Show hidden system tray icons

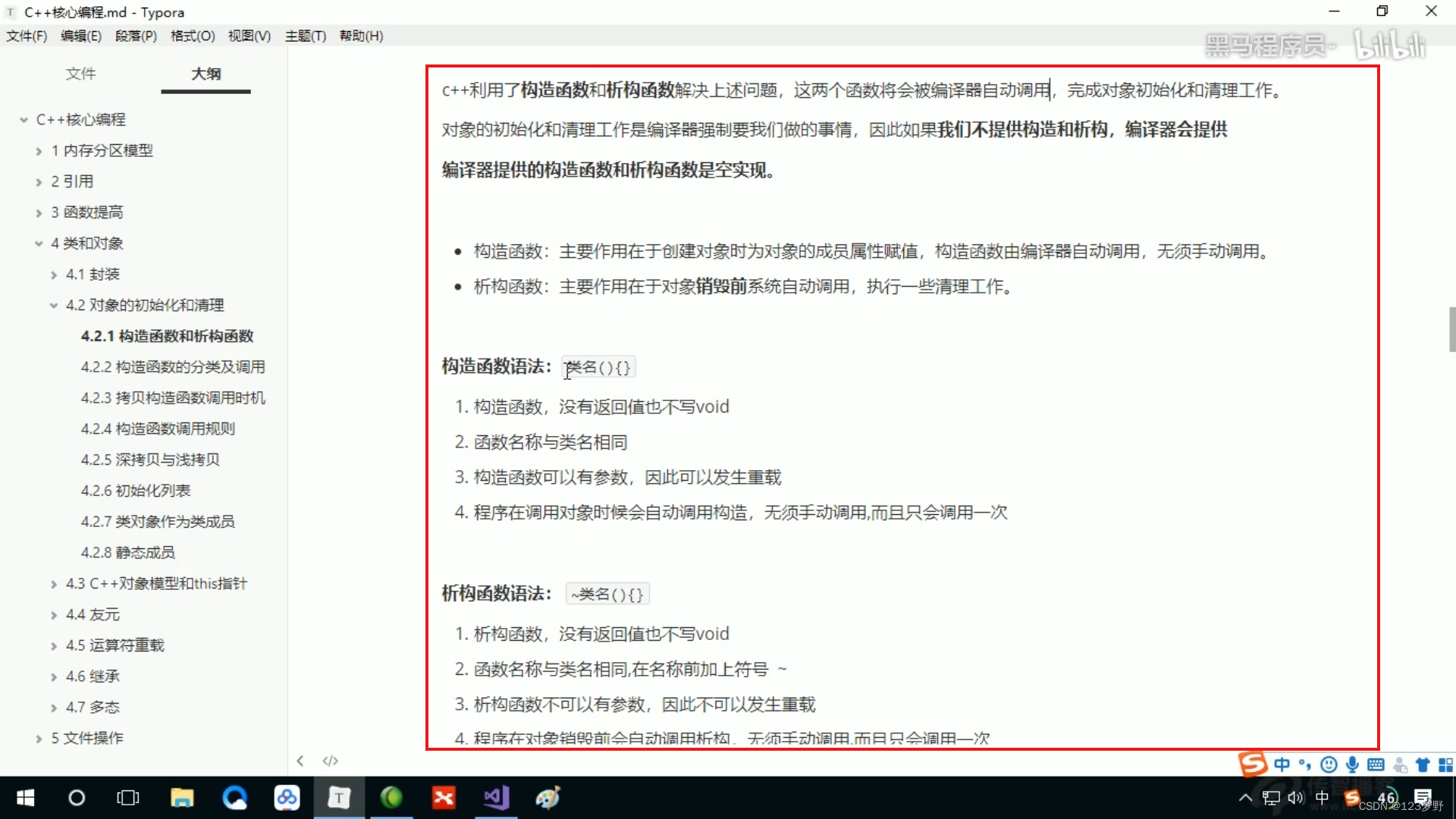tap(1245, 798)
